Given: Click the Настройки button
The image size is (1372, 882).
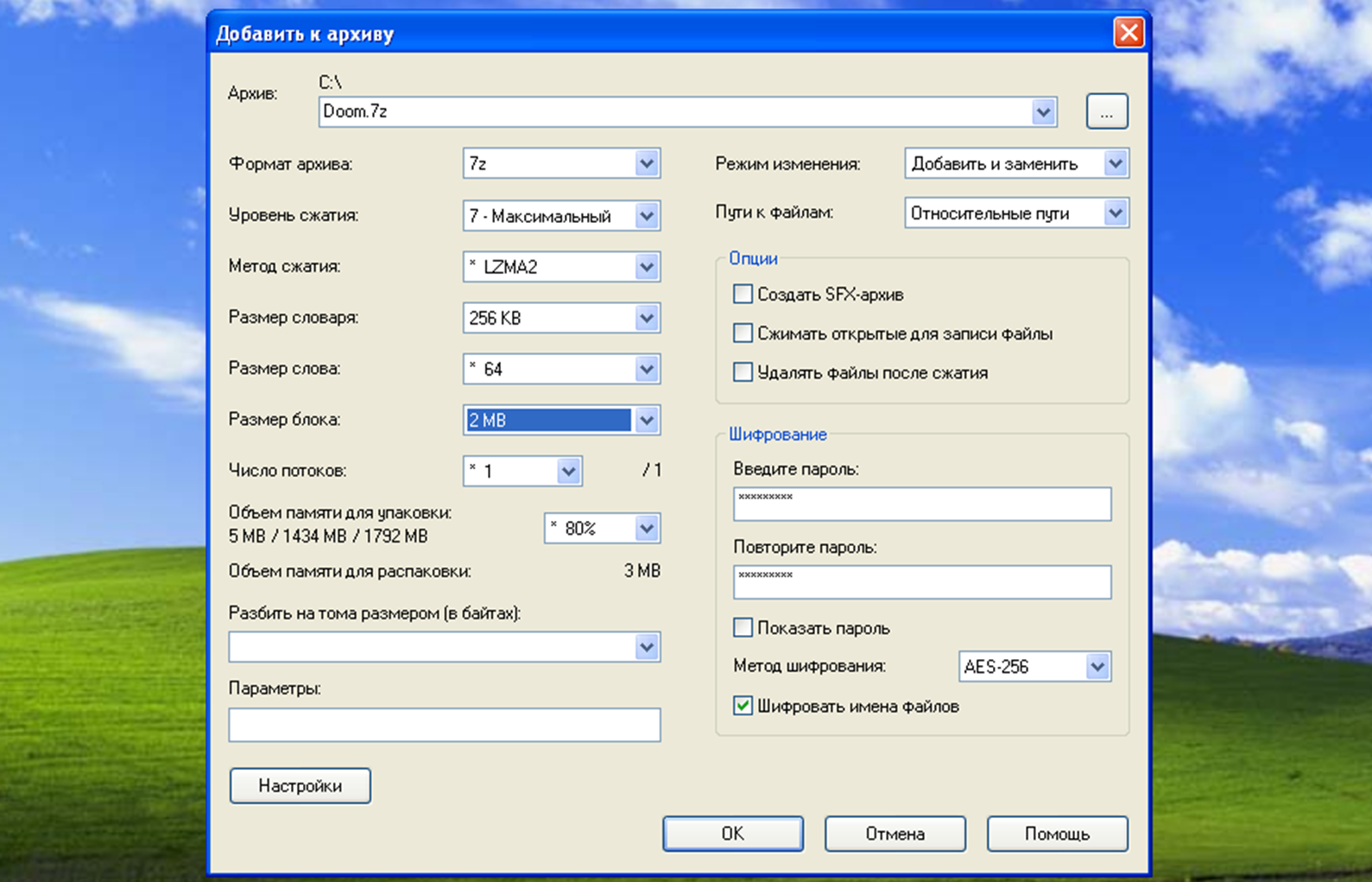Looking at the screenshot, I should [x=300, y=786].
